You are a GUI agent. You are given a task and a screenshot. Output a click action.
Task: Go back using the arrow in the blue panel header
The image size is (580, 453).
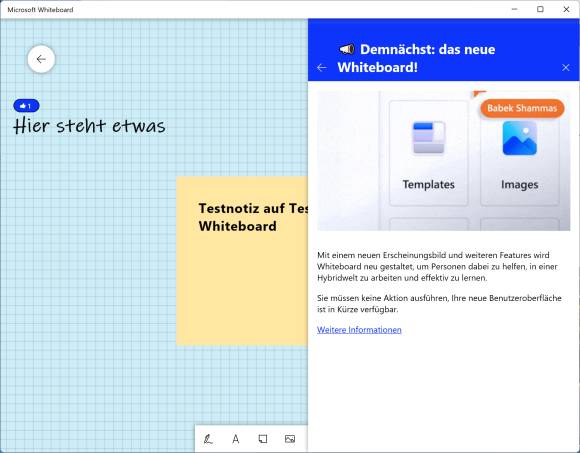click(x=322, y=67)
